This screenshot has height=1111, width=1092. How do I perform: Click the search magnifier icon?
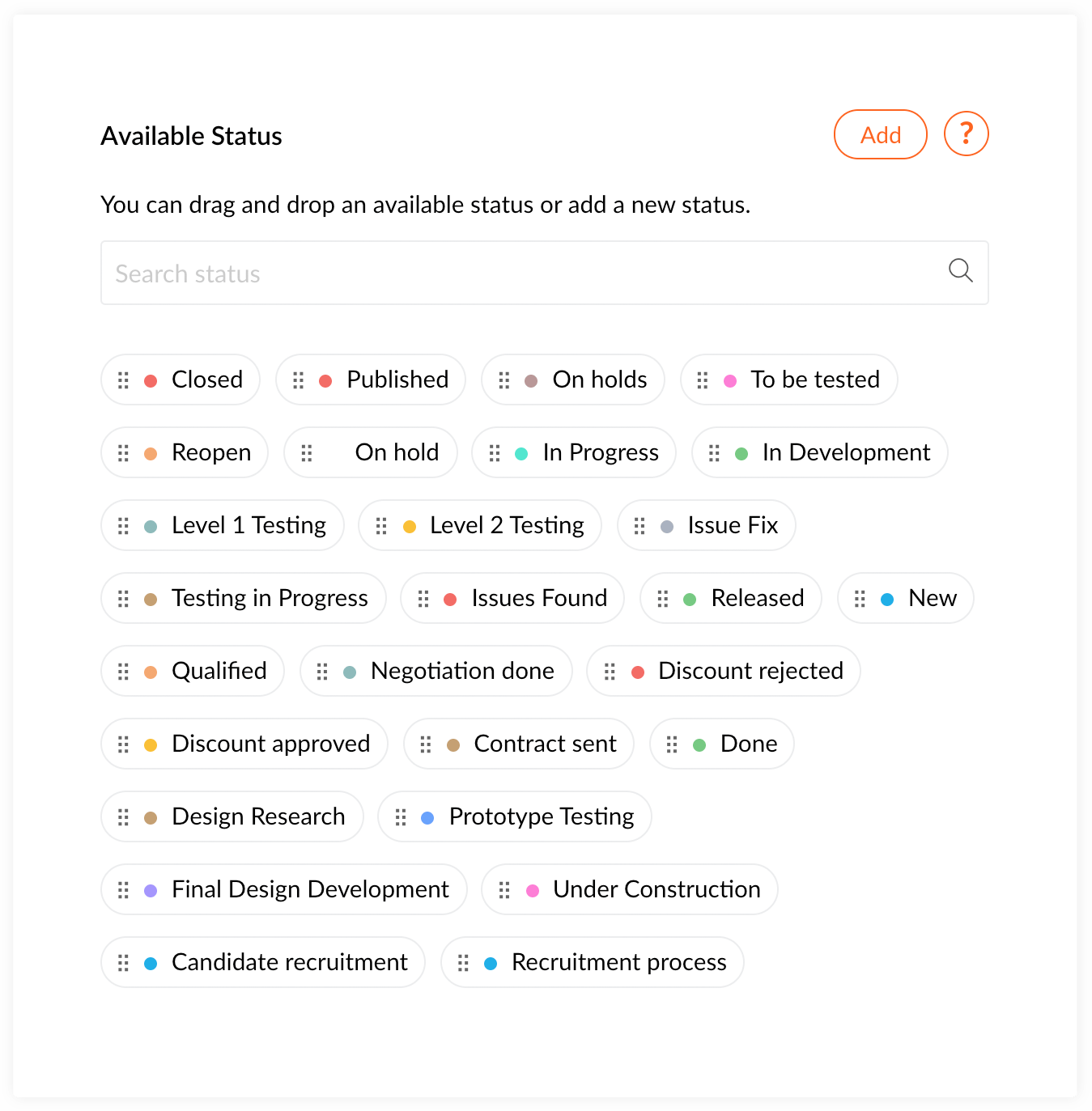click(x=960, y=271)
